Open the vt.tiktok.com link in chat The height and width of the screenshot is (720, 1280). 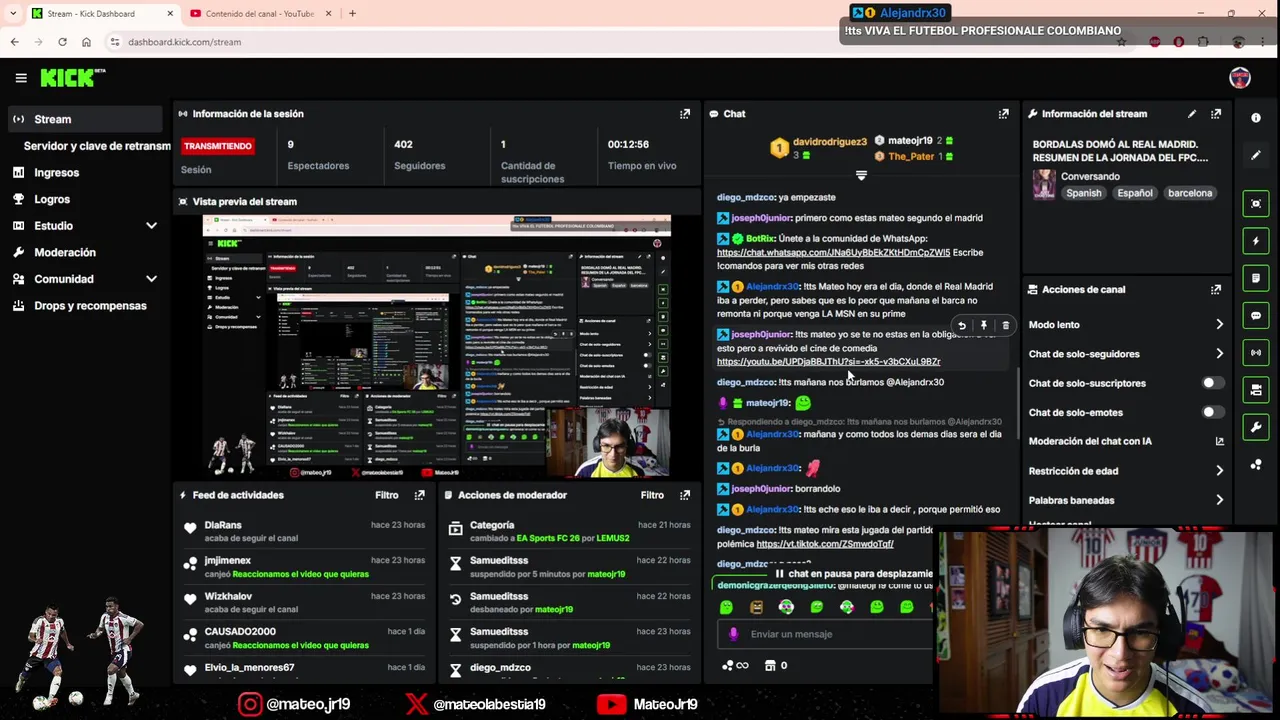pyautogui.click(x=825, y=544)
